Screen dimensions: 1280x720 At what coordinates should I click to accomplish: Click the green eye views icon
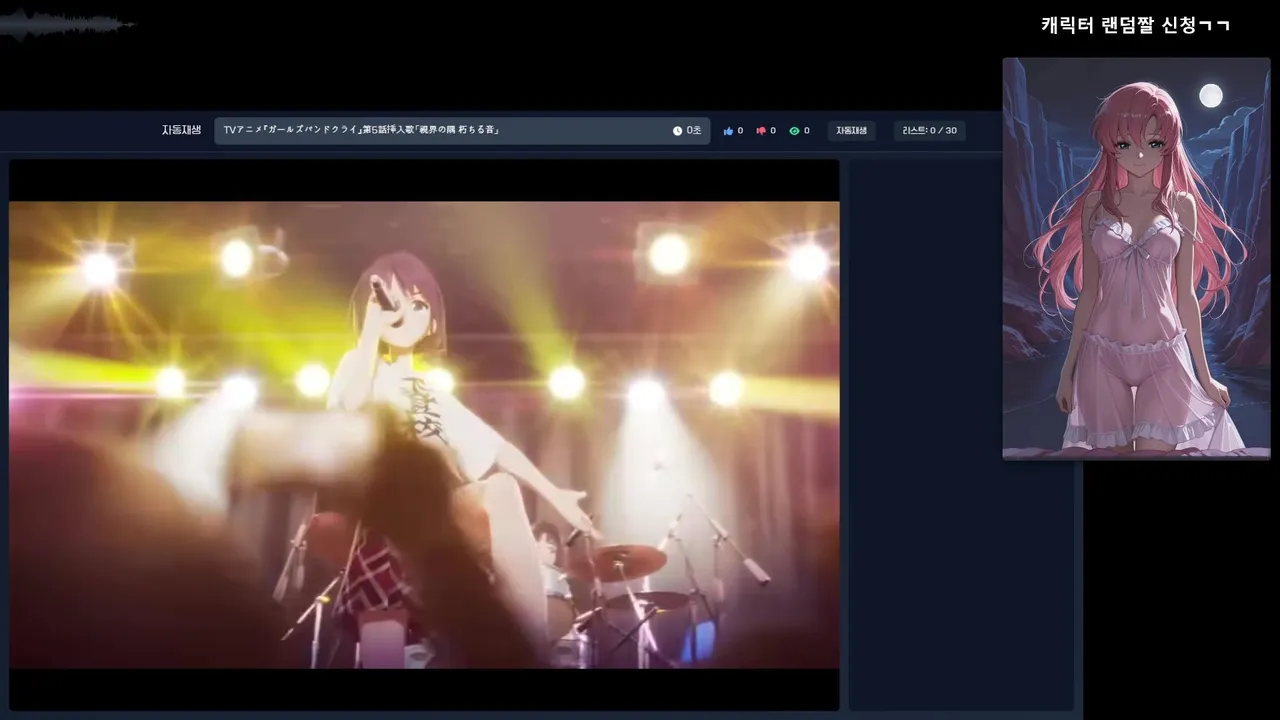[794, 131]
